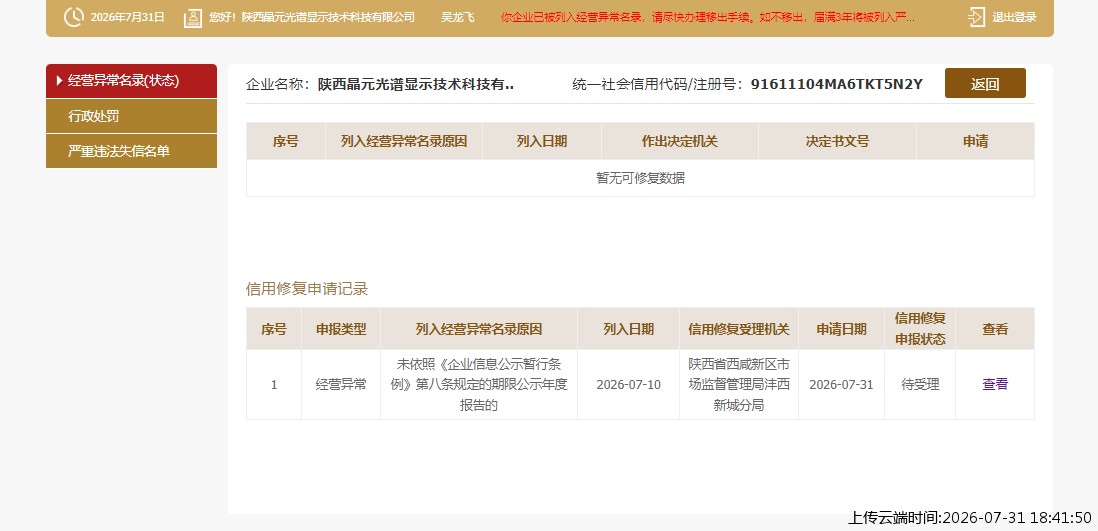Click the user name 吴龙飞

[x=457, y=17]
